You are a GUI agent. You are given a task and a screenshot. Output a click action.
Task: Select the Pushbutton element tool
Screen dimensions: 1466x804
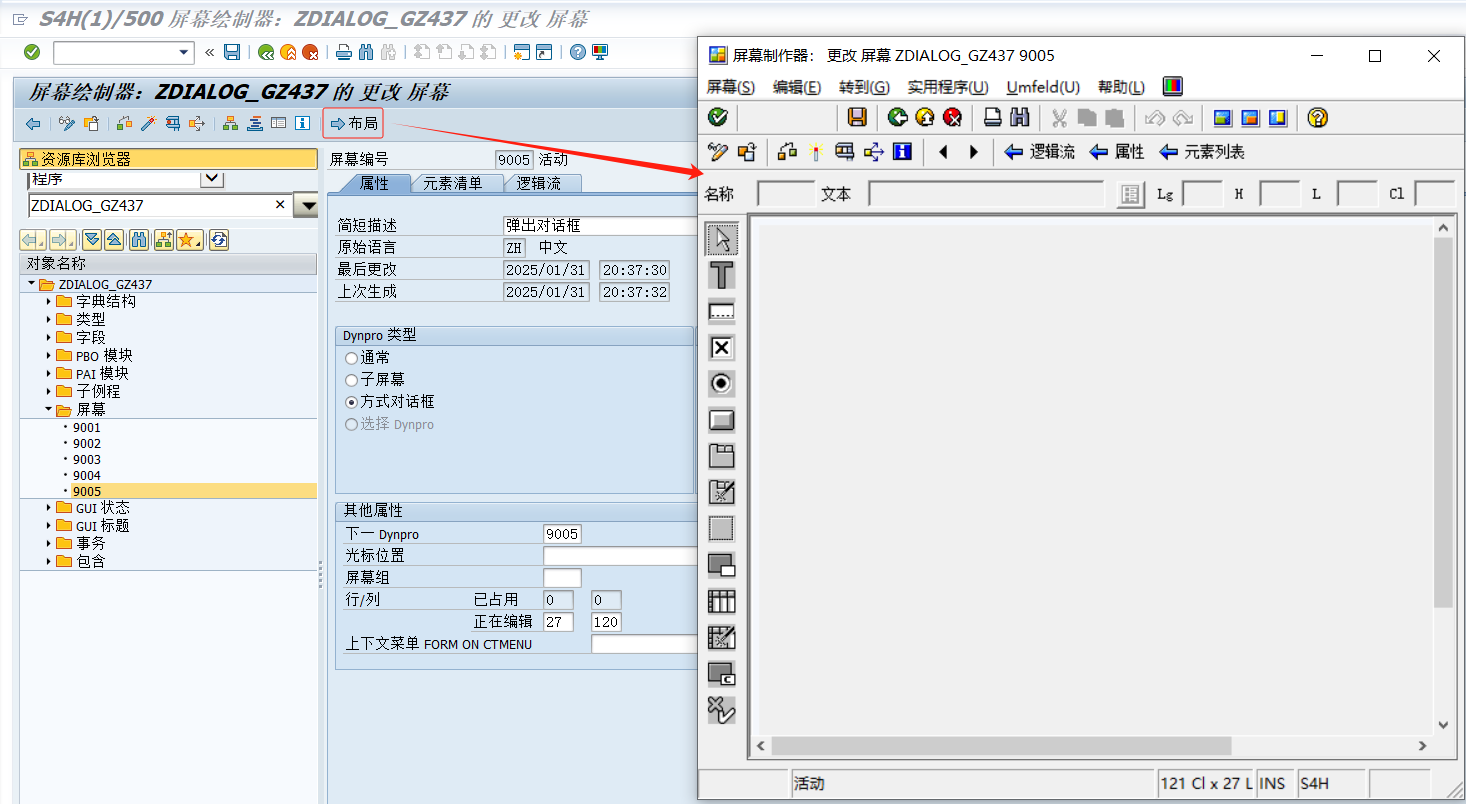coord(722,419)
